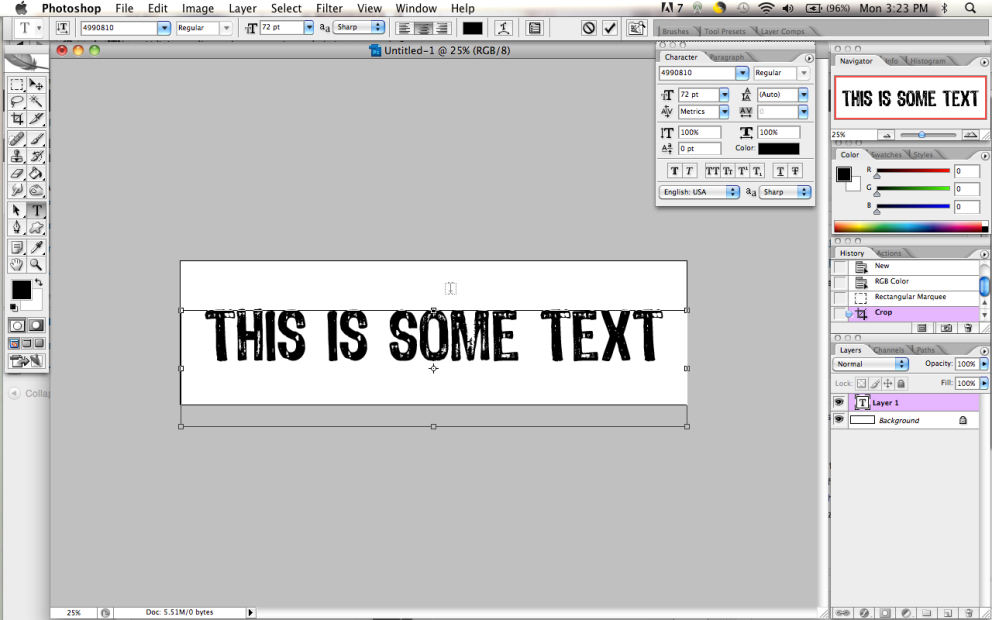The width and height of the screenshot is (992, 620).
Task: Select the Healing Brush tool
Action: point(17,139)
